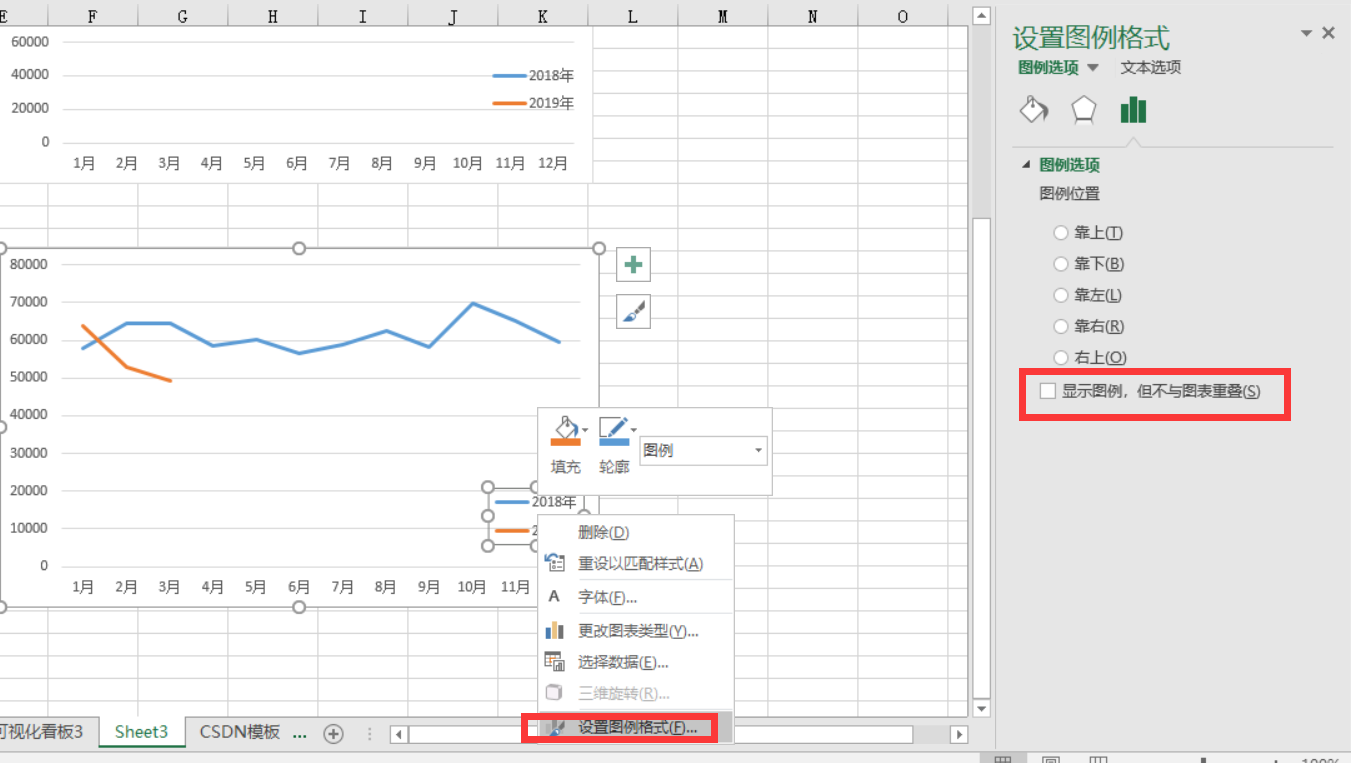
Task: Click the chart's top-middle resize handle
Action: (299, 249)
